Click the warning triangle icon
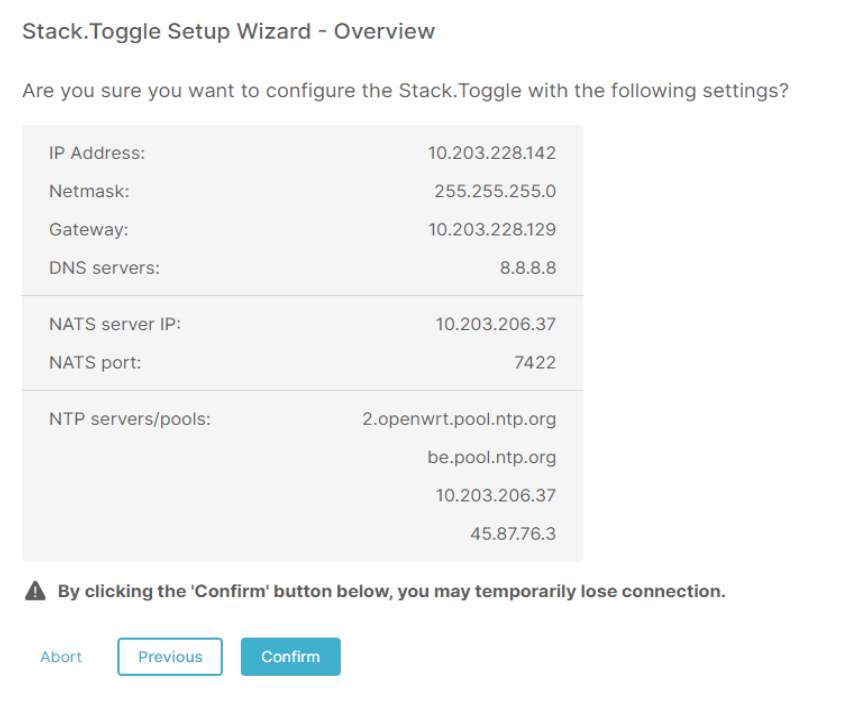 (35, 591)
